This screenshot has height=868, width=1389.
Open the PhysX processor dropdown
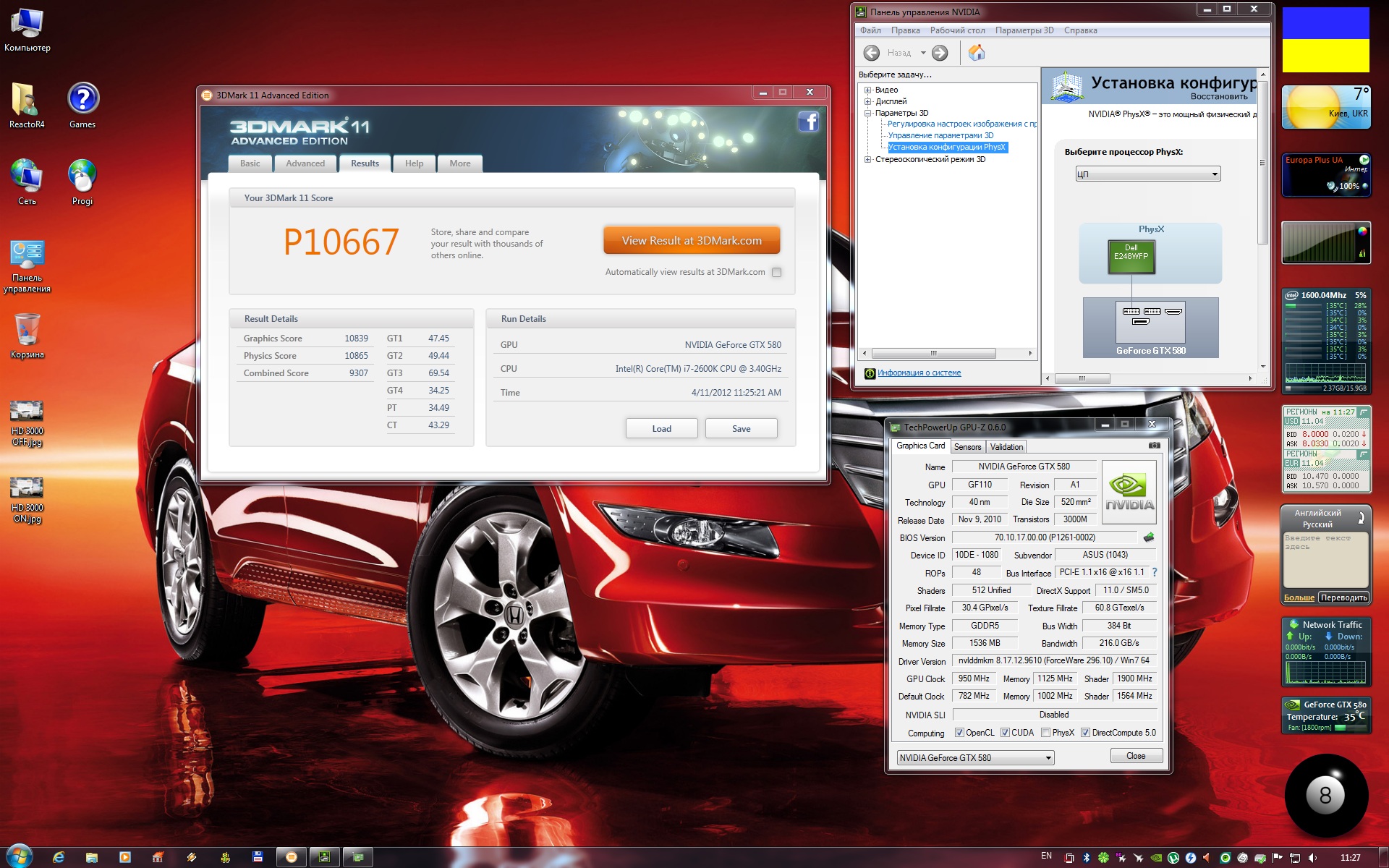(x=1148, y=174)
